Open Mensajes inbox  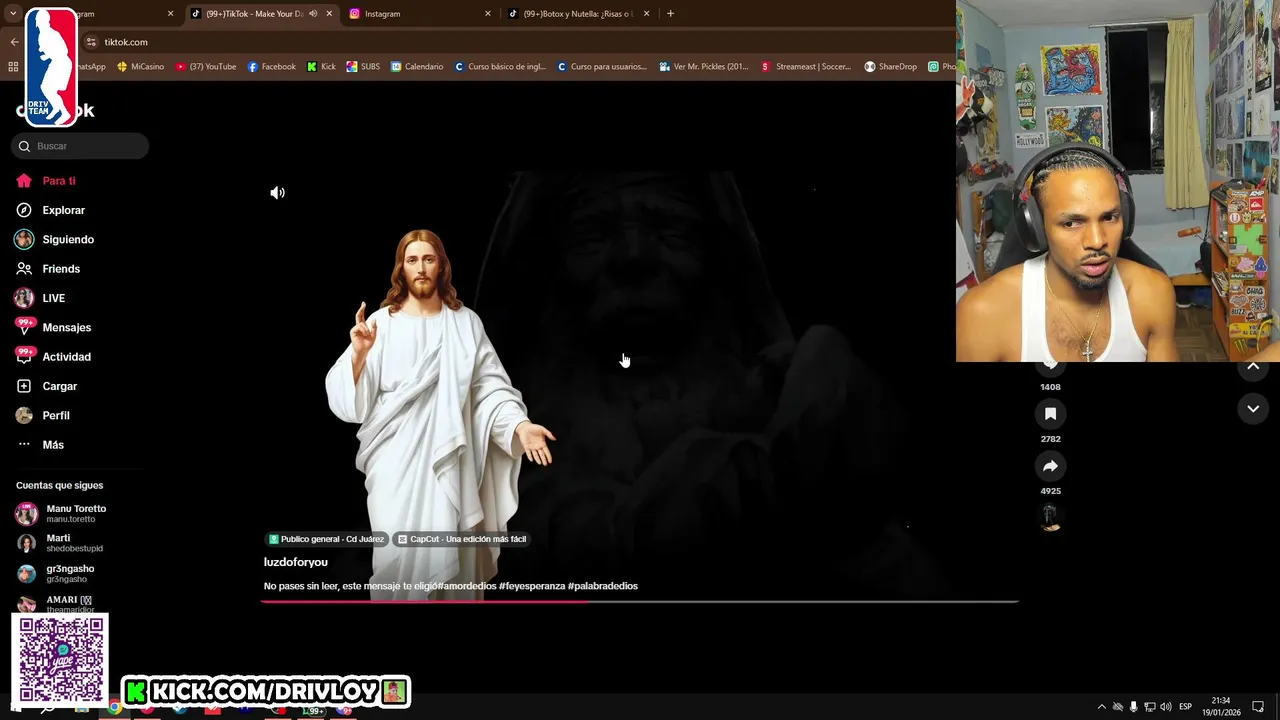click(x=53, y=327)
